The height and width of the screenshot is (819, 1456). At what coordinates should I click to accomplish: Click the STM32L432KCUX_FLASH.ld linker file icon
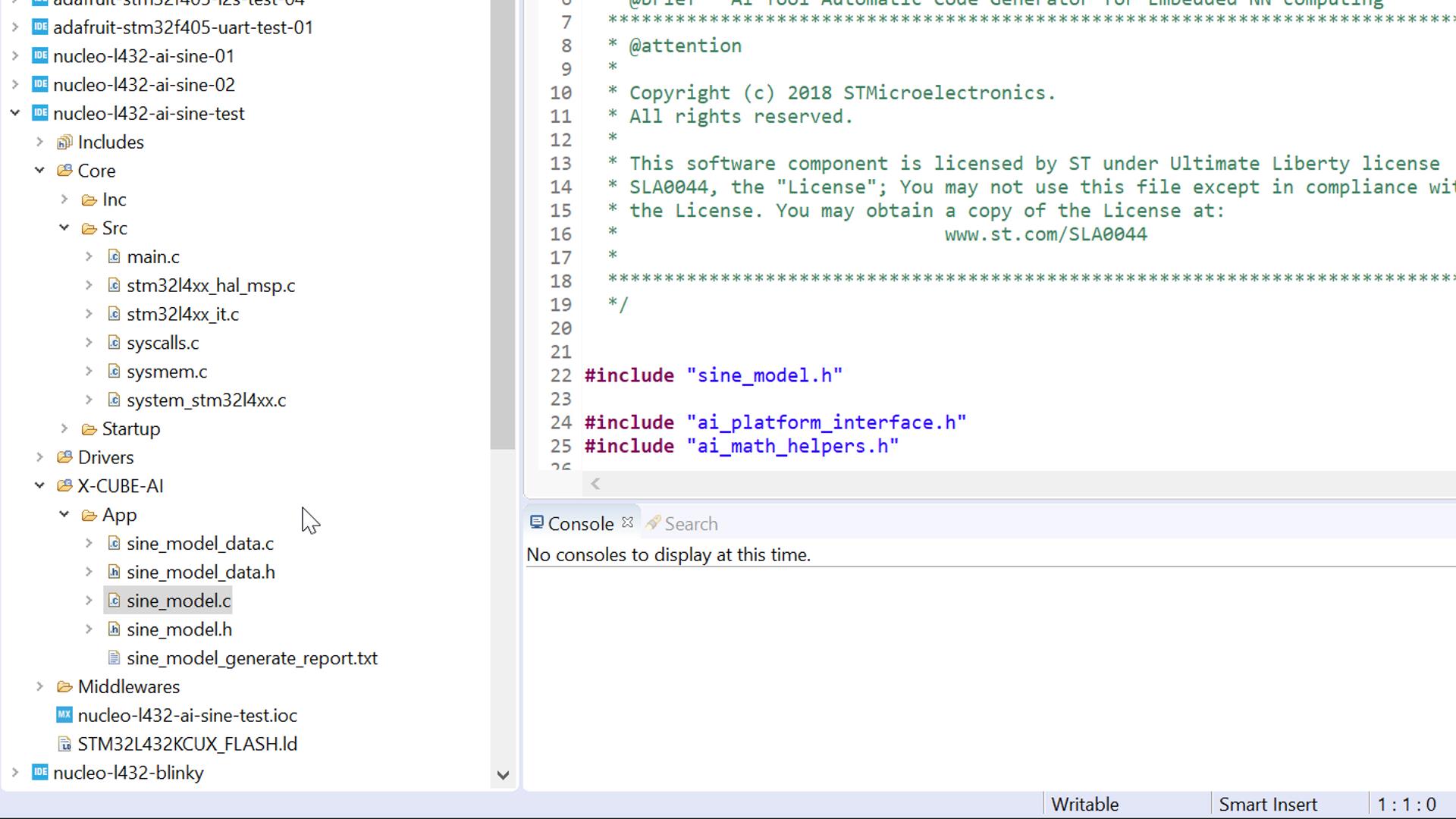(64, 745)
